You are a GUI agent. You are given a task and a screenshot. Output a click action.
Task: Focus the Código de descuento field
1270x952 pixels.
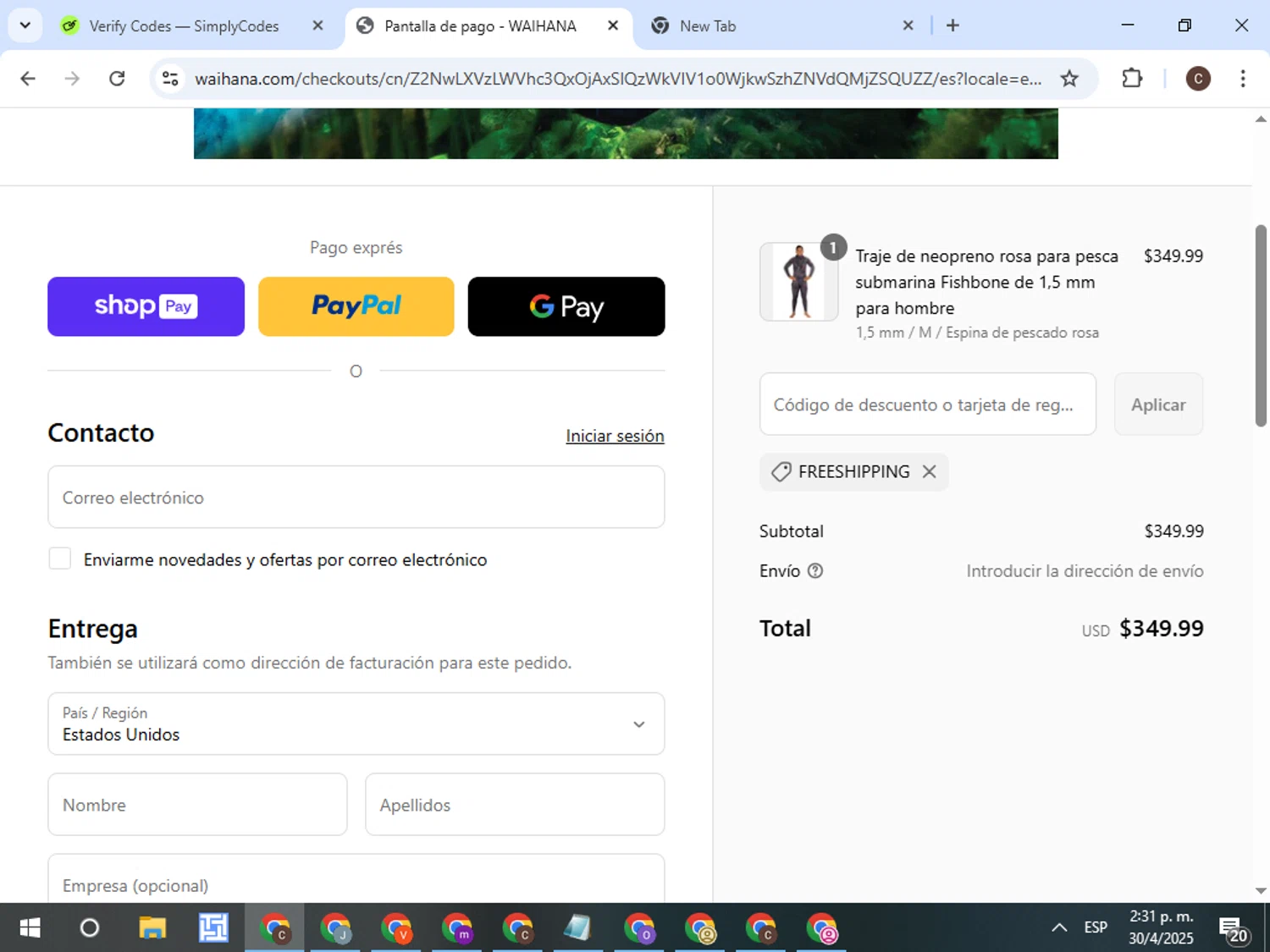click(x=928, y=404)
